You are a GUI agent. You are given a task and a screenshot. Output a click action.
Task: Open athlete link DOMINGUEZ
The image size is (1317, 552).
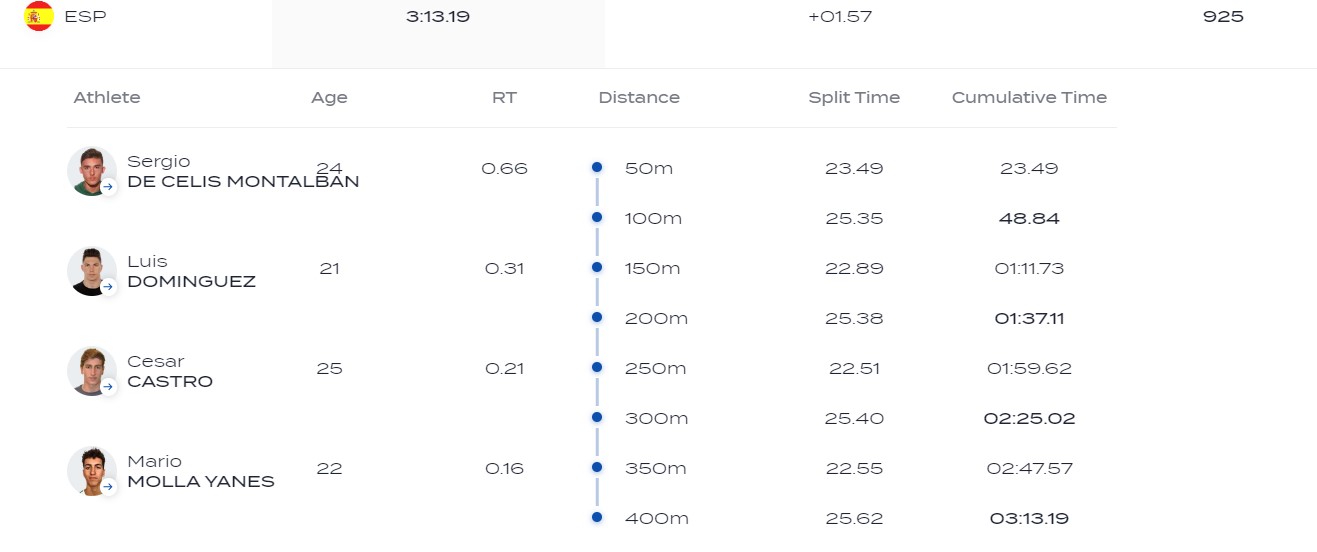coord(191,282)
